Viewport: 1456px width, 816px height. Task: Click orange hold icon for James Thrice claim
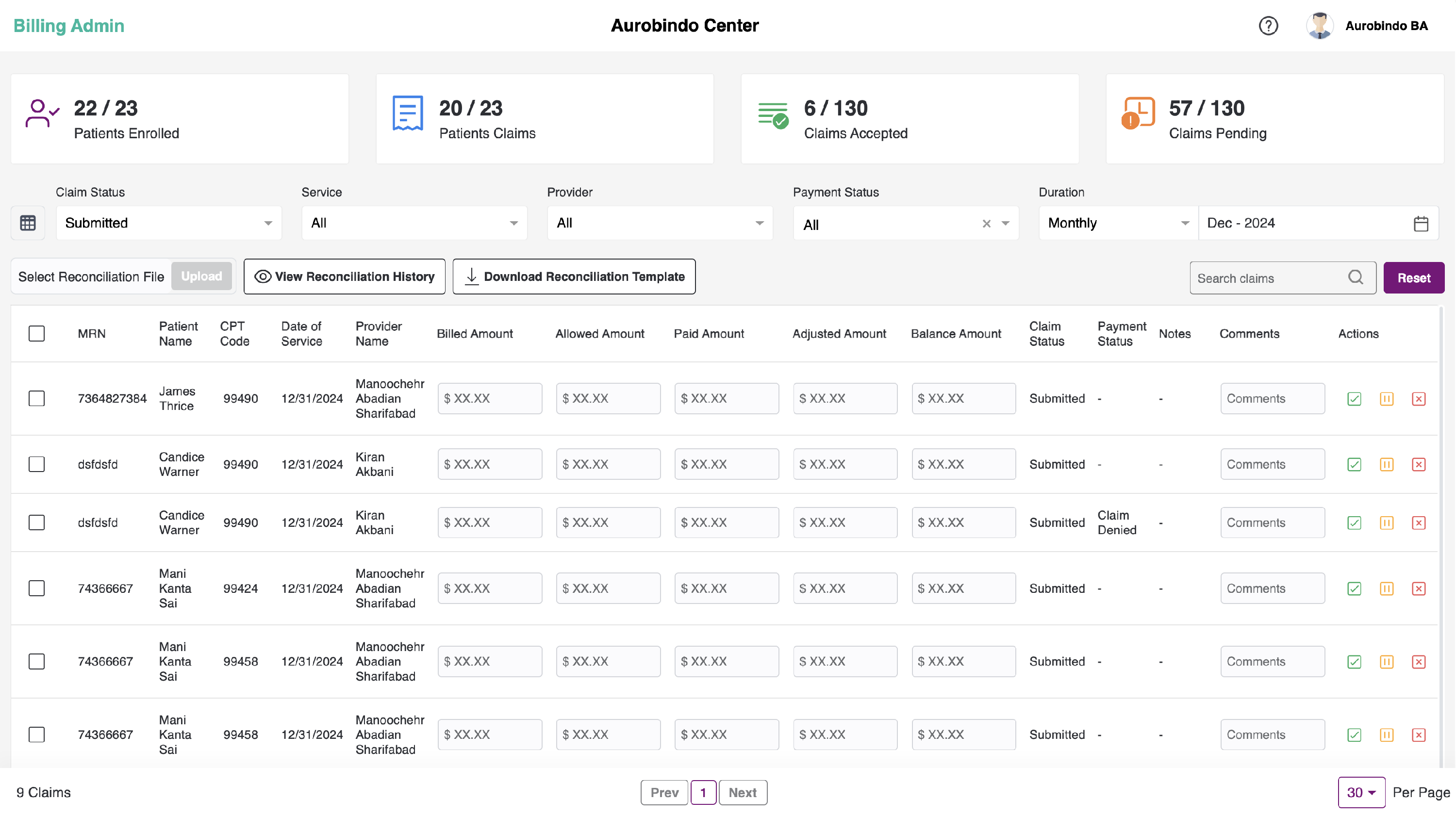(x=1386, y=399)
